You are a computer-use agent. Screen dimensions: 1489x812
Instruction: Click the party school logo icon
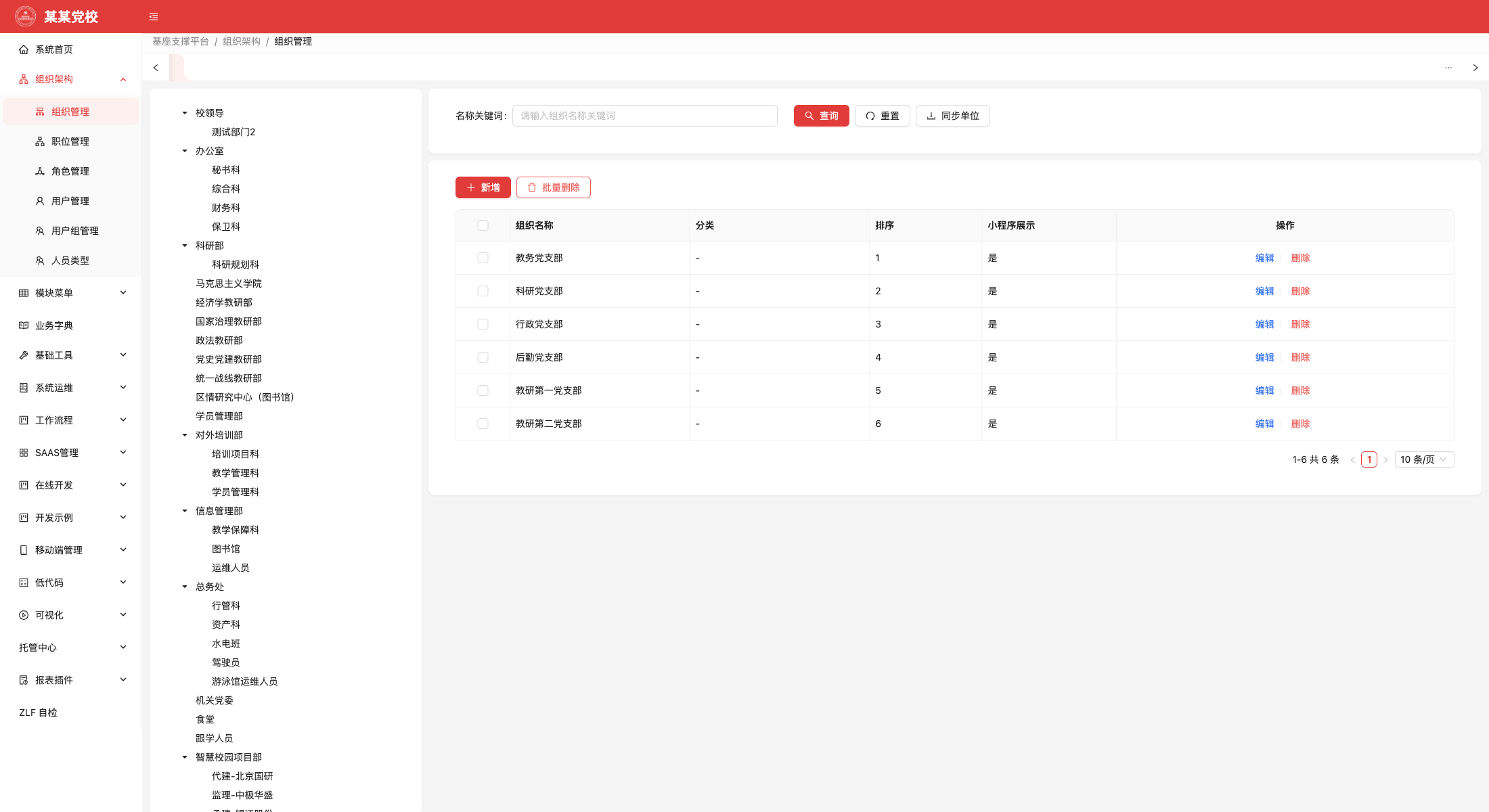pyautogui.click(x=26, y=16)
